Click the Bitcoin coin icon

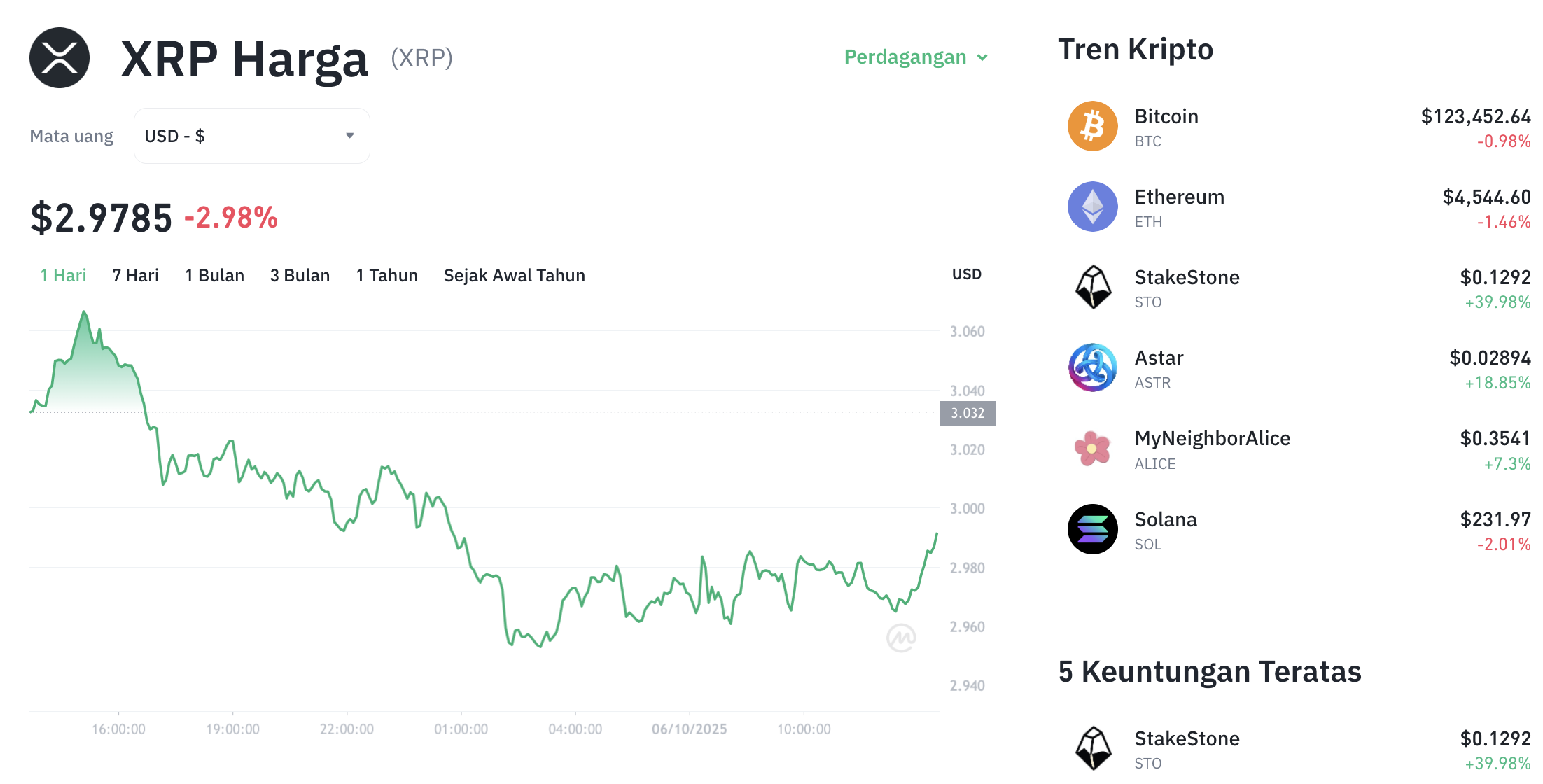point(1092,127)
